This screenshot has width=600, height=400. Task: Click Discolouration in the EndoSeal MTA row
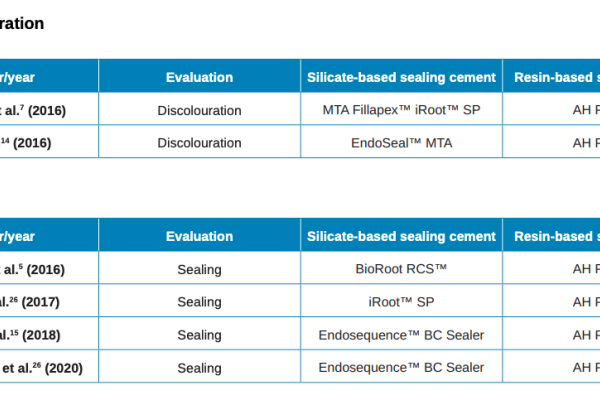click(x=199, y=143)
